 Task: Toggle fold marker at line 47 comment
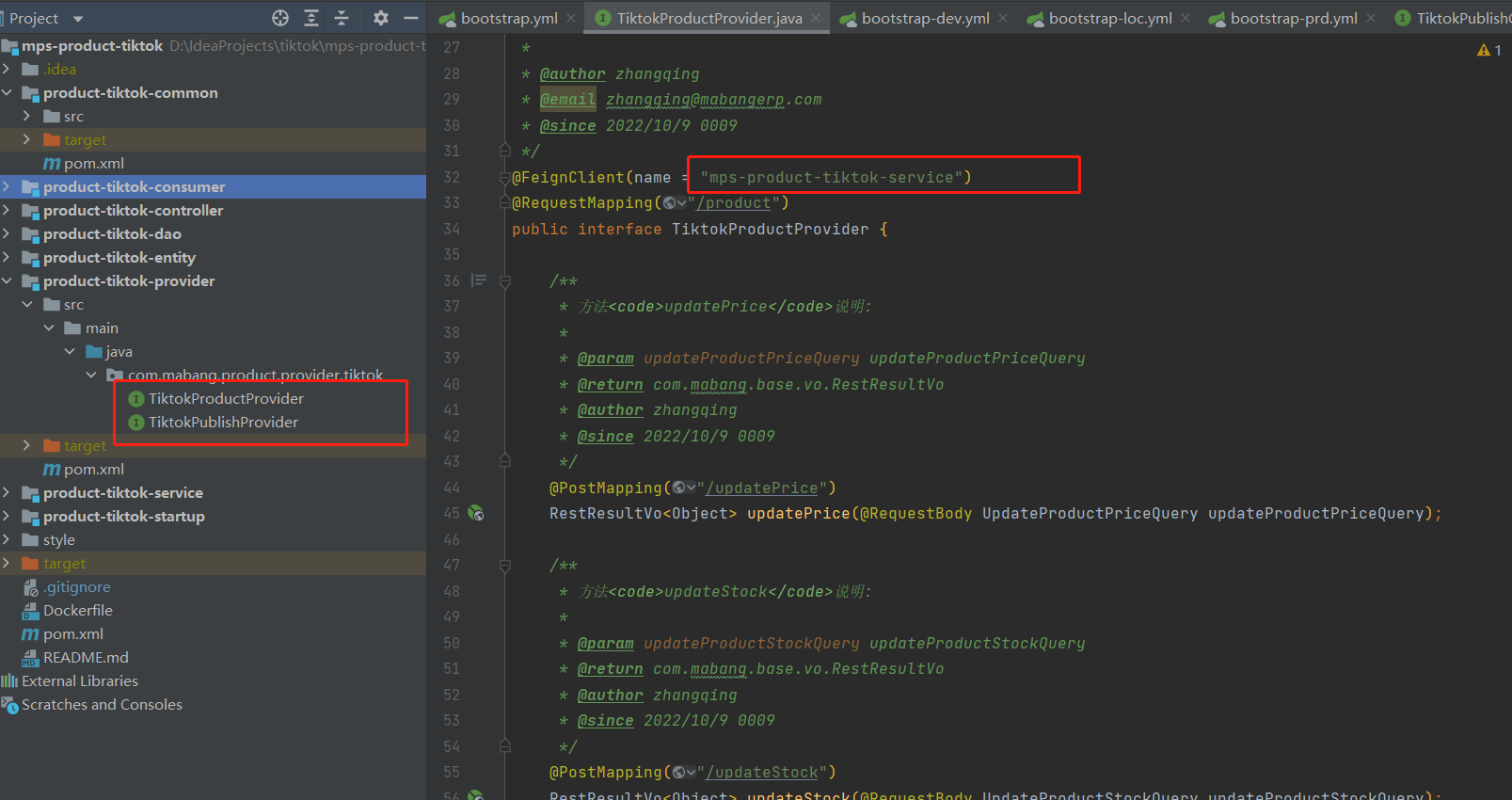pyautogui.click(x=505, y=566)
